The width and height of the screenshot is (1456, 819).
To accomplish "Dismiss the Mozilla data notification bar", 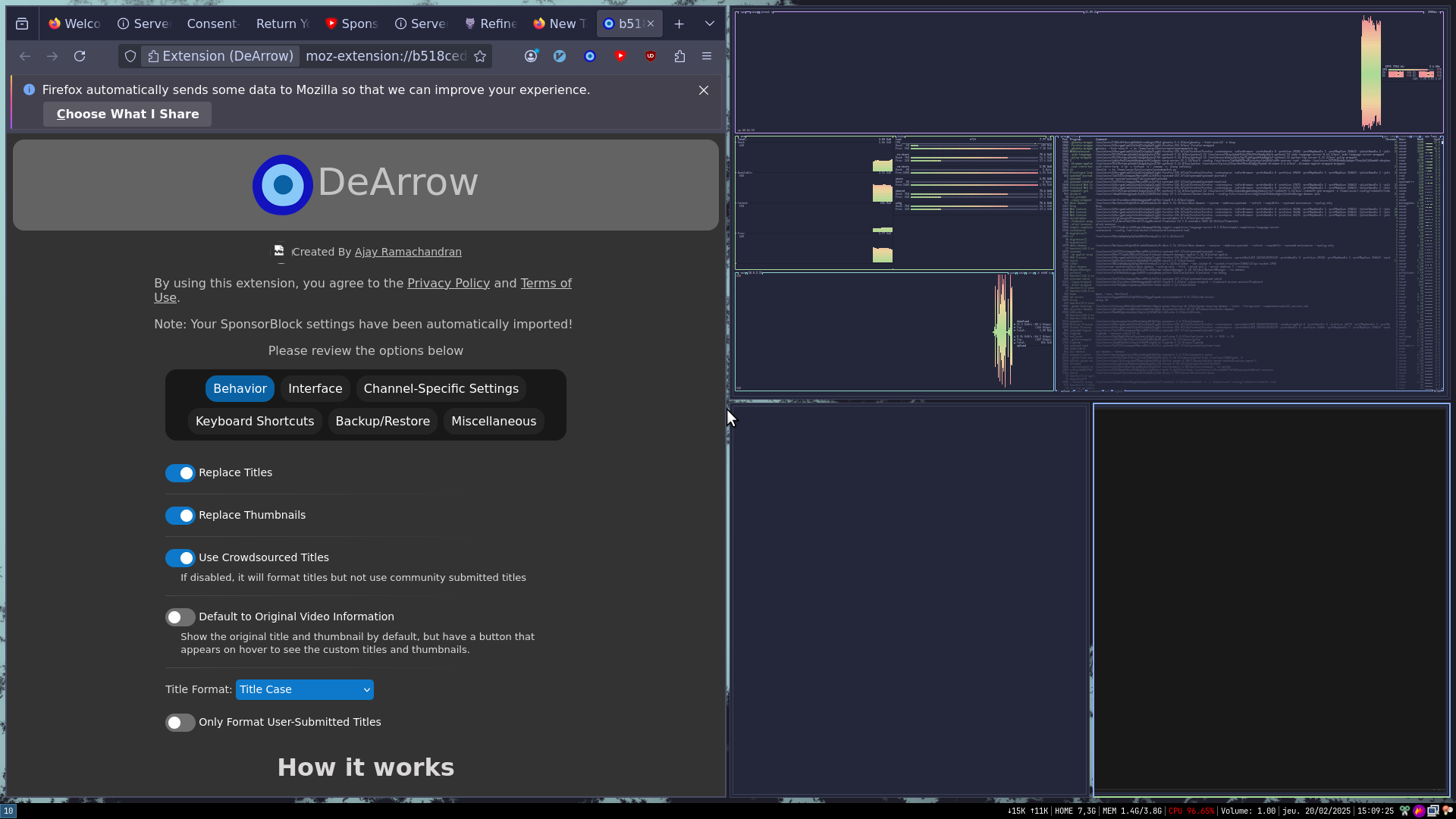I will (704, 90).
